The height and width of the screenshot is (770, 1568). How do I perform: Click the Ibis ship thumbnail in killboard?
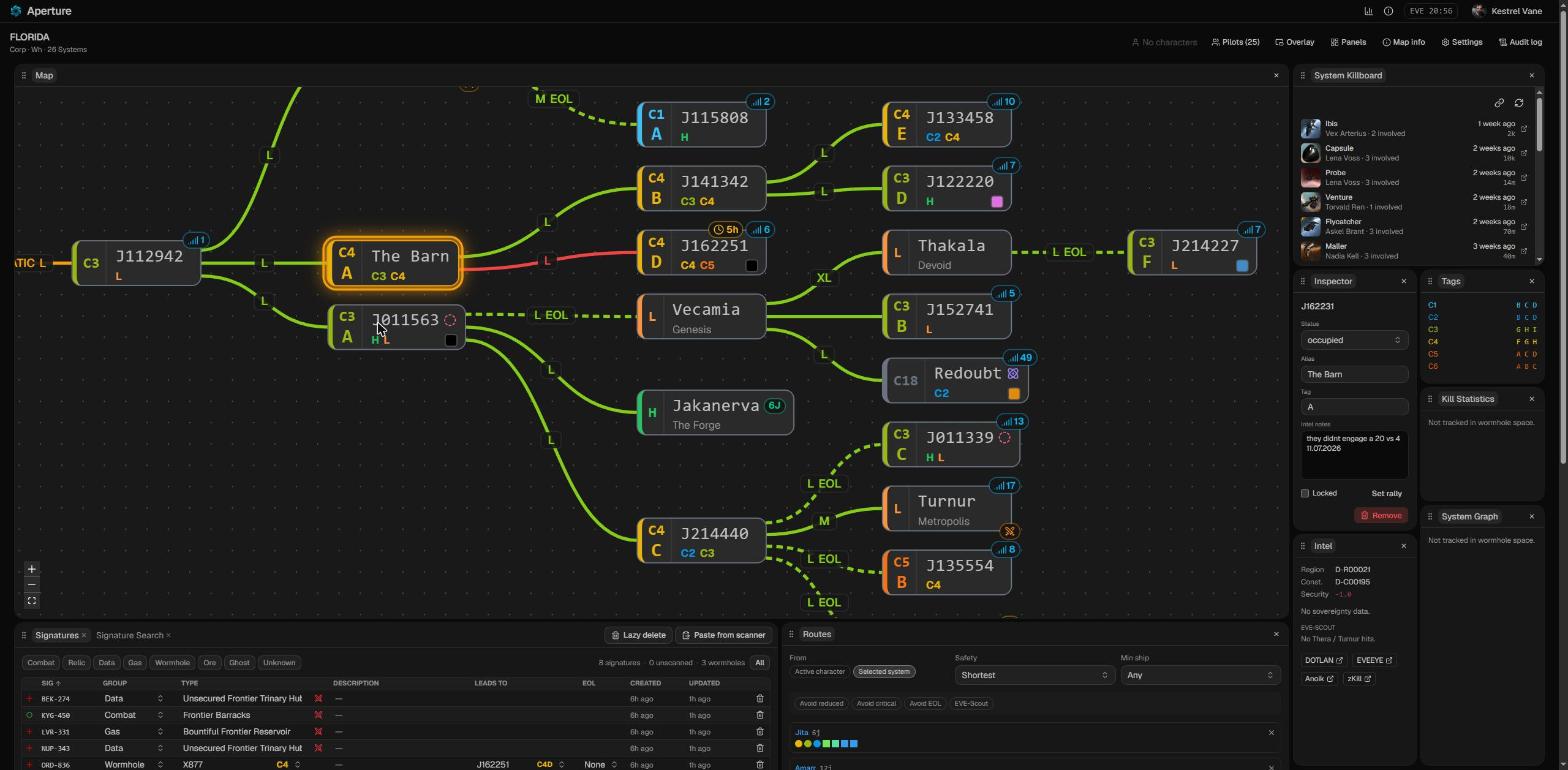pos(1310,129)
